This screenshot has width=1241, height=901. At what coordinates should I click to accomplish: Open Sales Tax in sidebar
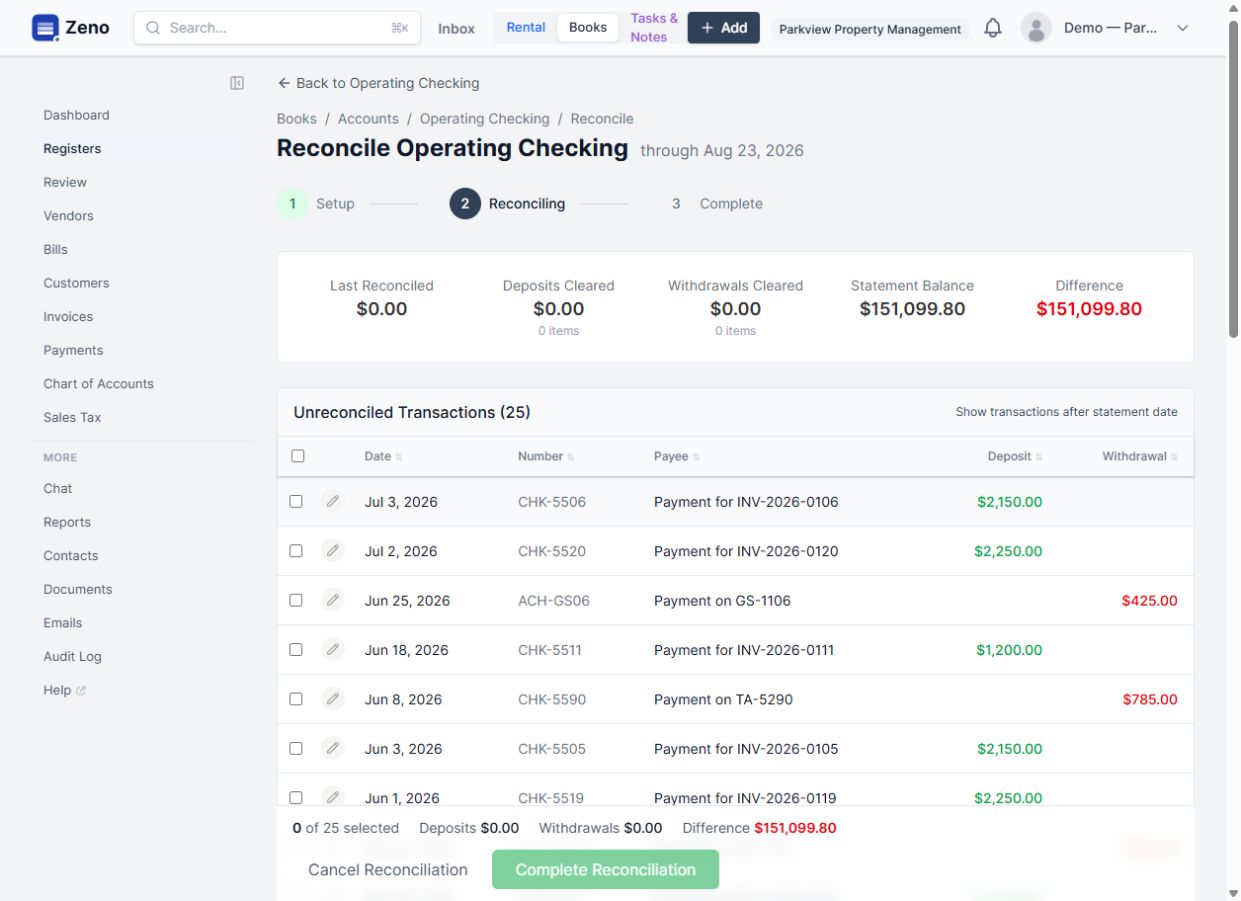tap(72, 417)
